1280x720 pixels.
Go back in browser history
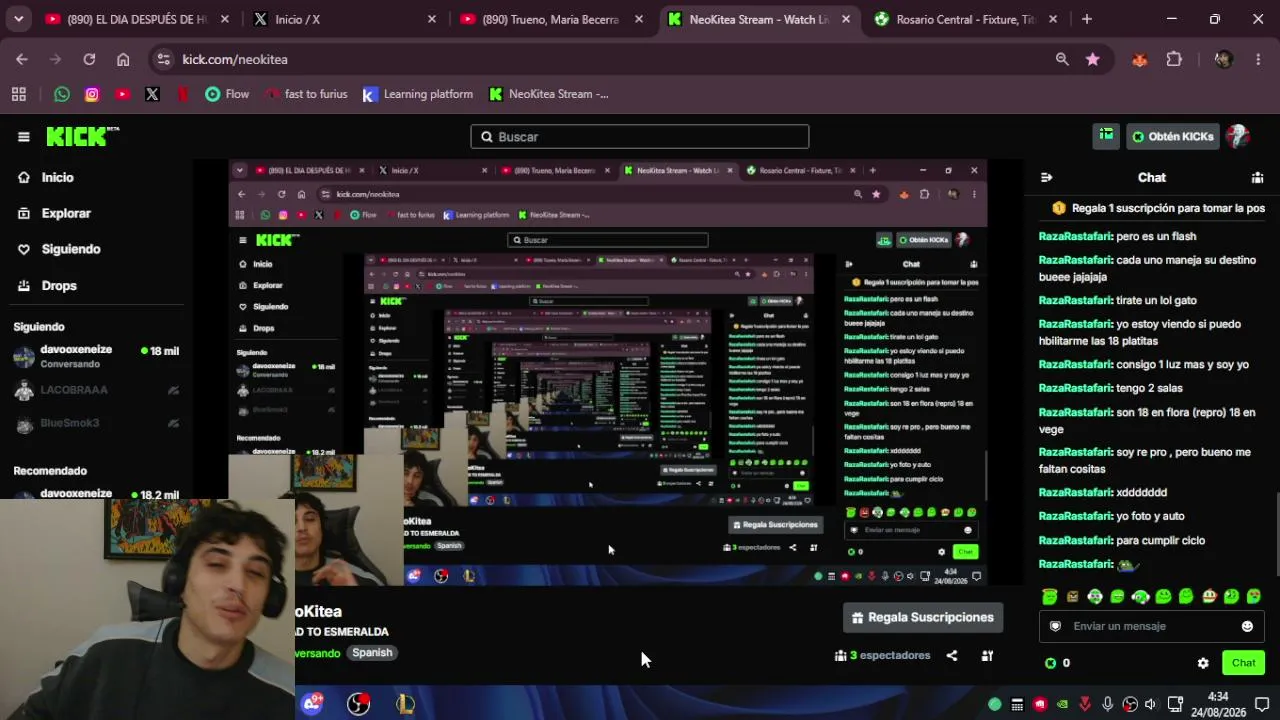[x=22, y=59]
